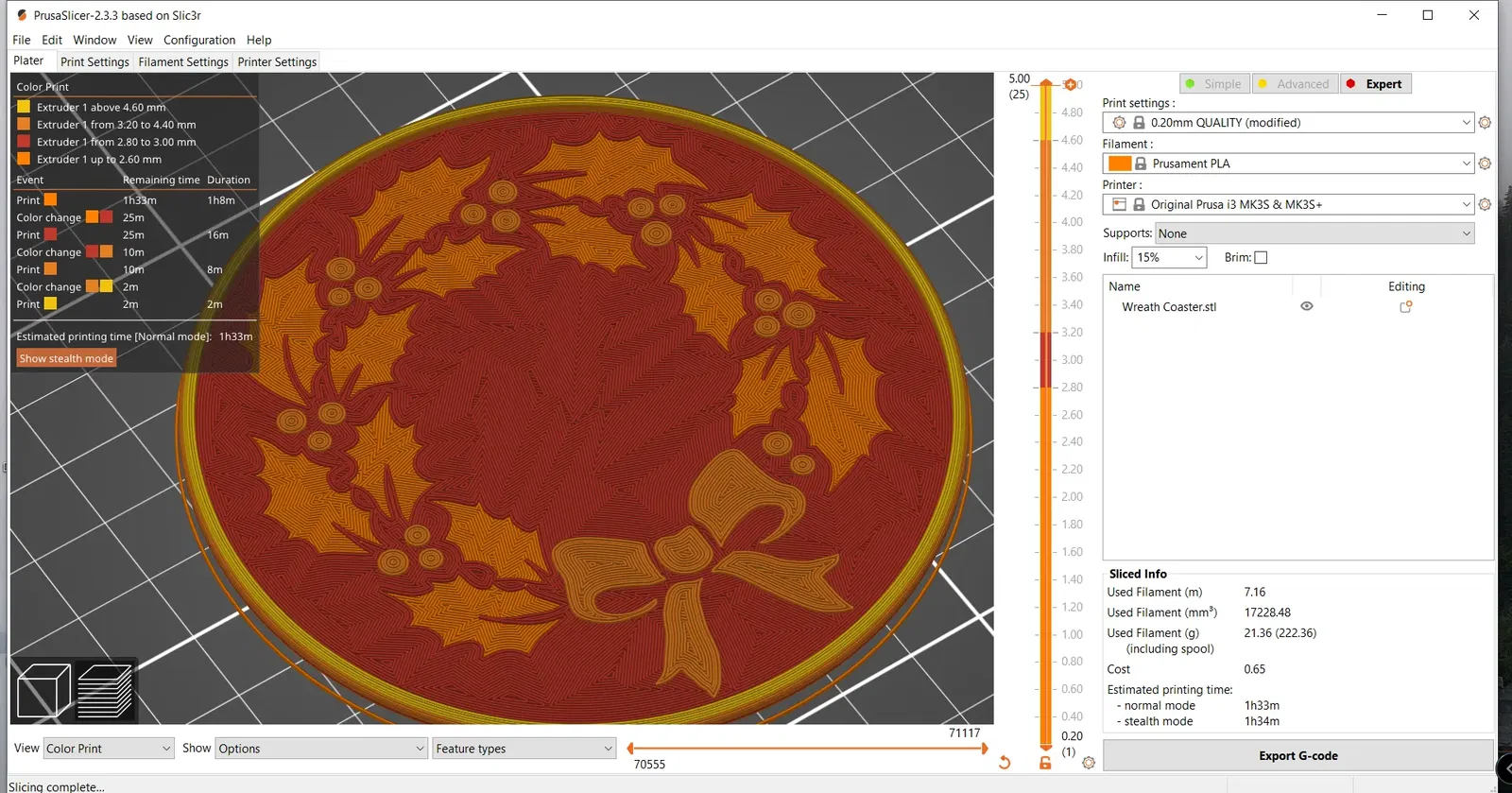Click the revert arrow beside the layer slider
This screenshot has width=1512, height=793.
click(1005, 763)
